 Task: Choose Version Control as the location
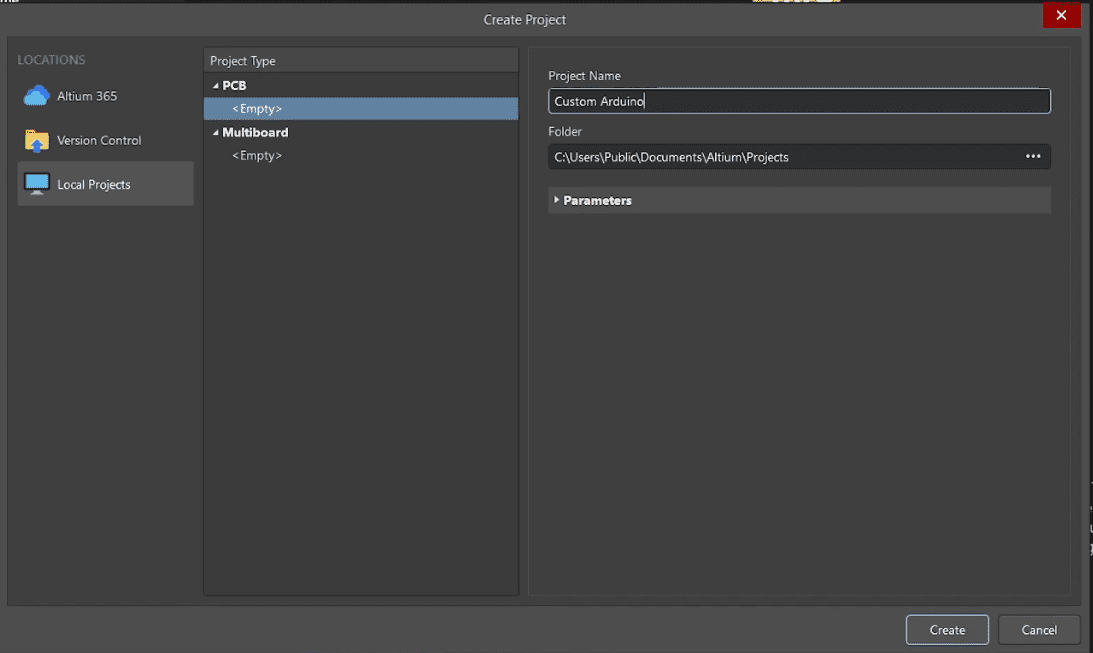tap(99, 141)
